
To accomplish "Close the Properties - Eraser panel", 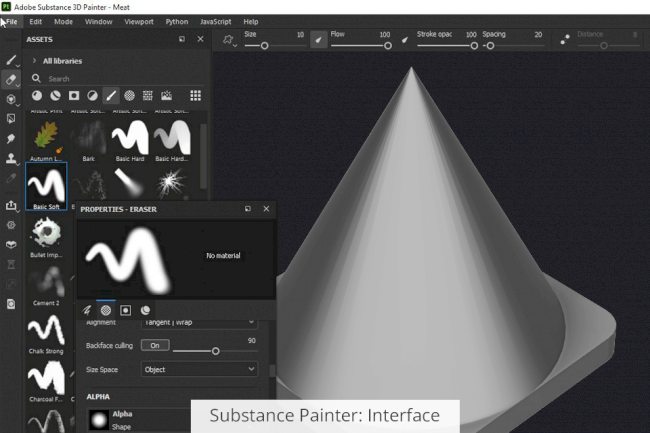I will pyautogui.click(x=266, y=209).
